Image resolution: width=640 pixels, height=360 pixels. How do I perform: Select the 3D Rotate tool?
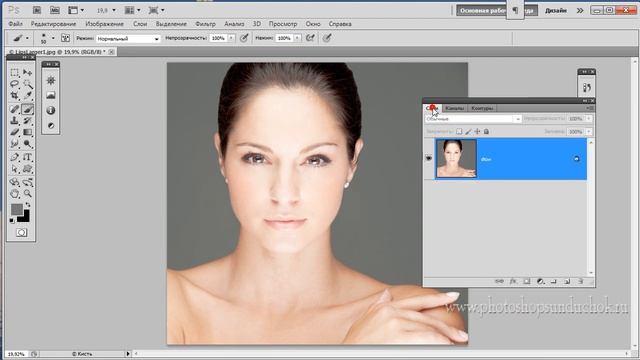pos(15,182)
